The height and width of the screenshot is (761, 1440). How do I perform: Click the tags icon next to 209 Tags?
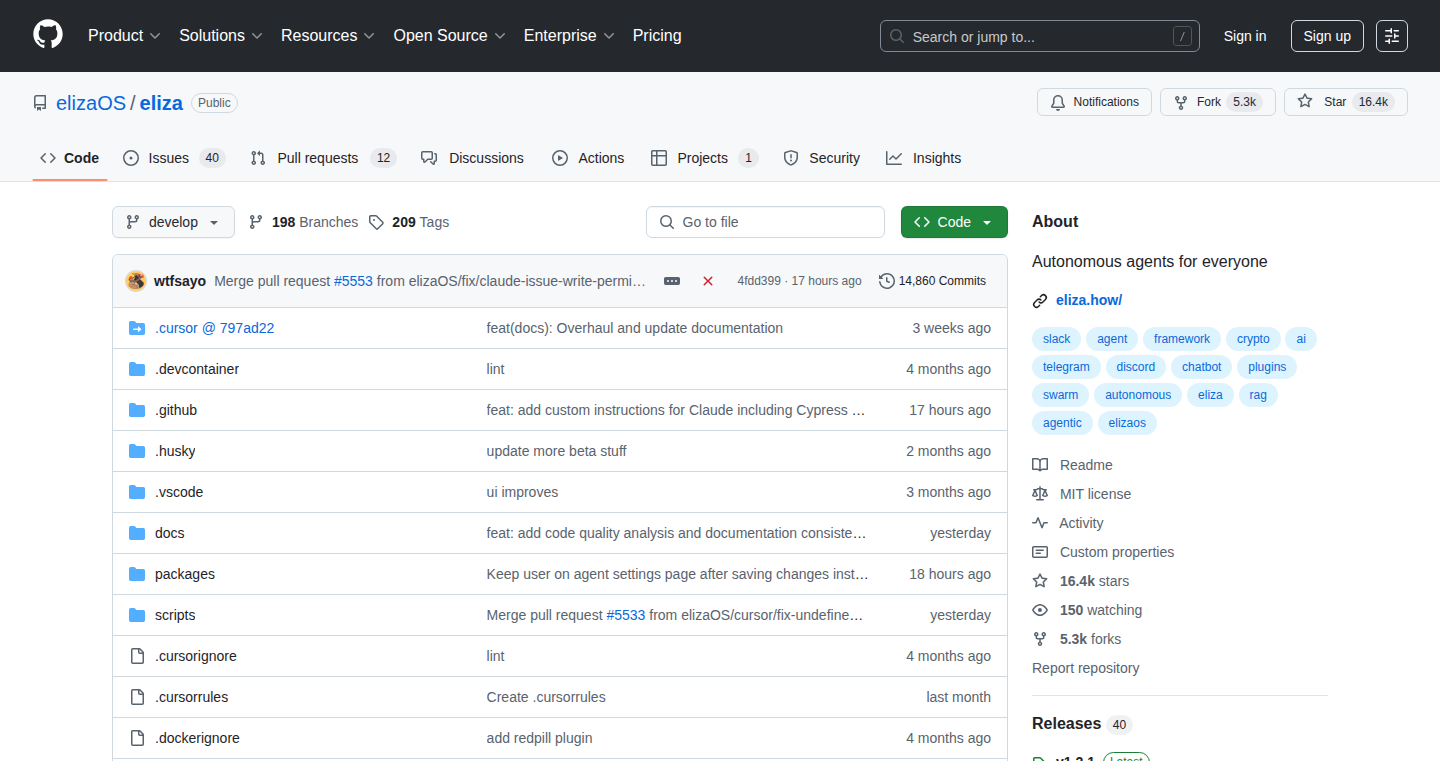[x=376, y=222]
